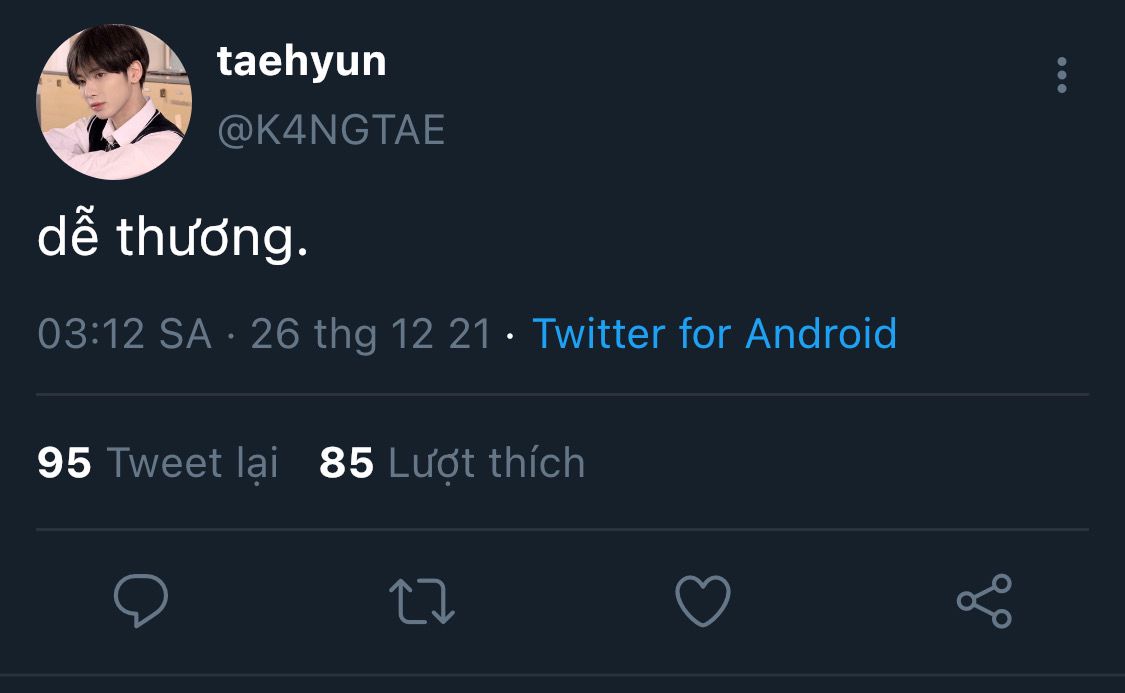Screen dimensions: 1125x693
Task: Tap the reply speech bubble icon
Action: point(141,600)
